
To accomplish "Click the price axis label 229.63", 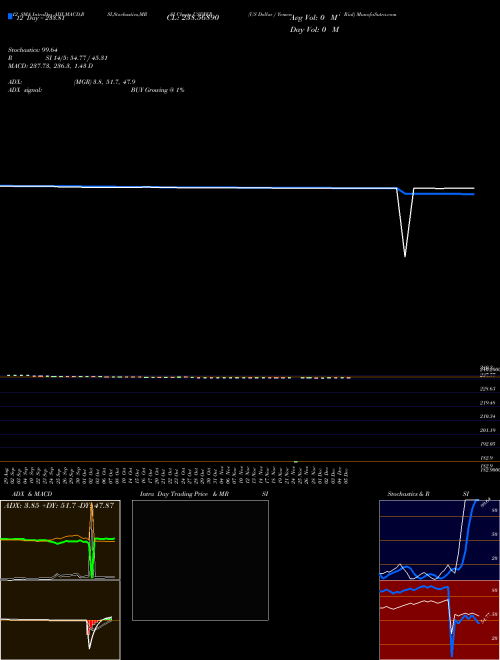I will click(488, 389).
